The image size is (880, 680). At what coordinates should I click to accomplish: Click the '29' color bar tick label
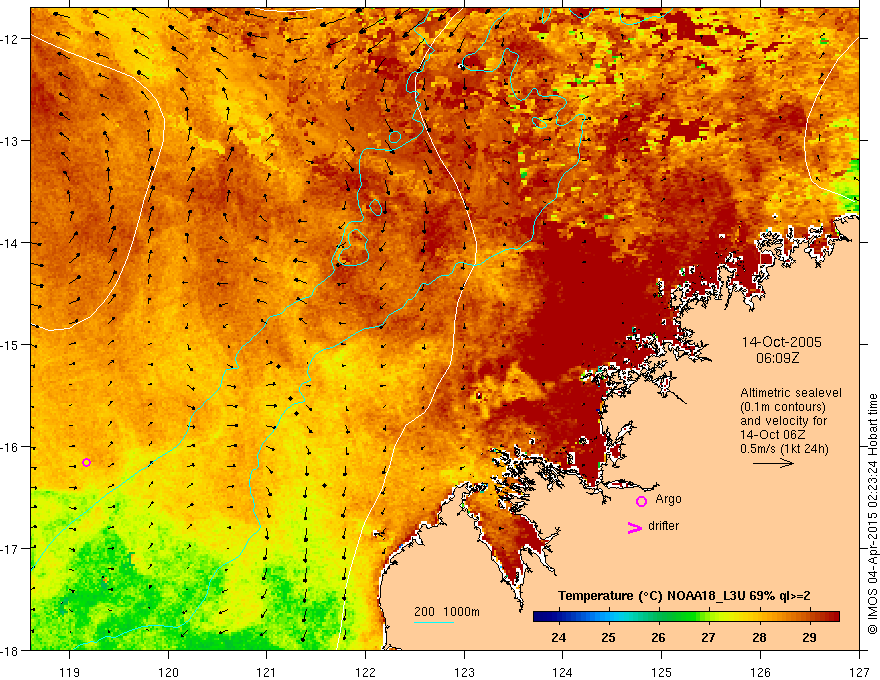[809, 637]
